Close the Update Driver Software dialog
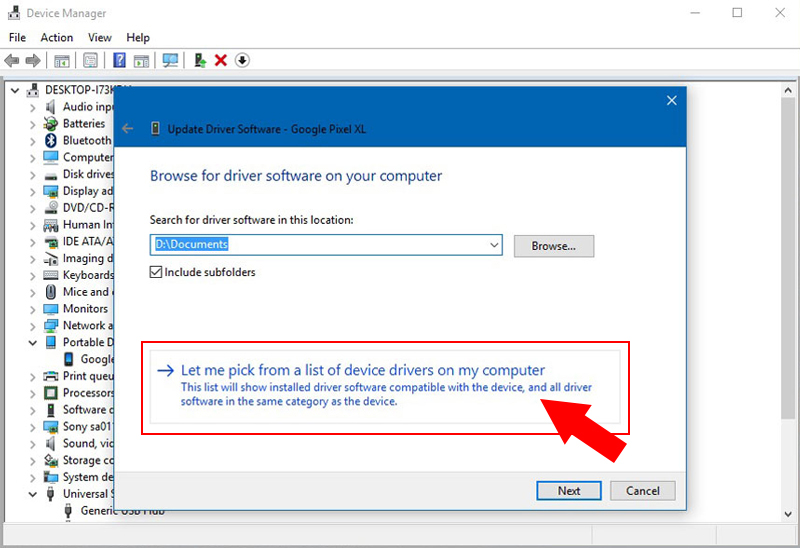800x548 pixels. coord(671,101)
